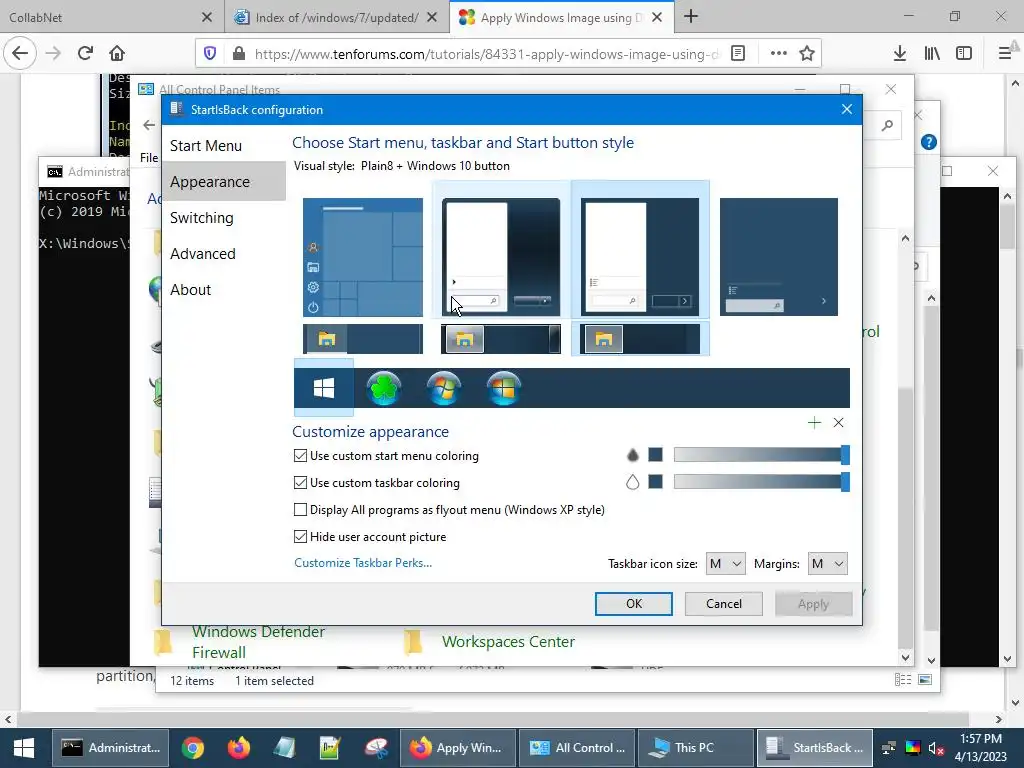
Task: Pick the taskbar color swatch
Action: point(656,482)
